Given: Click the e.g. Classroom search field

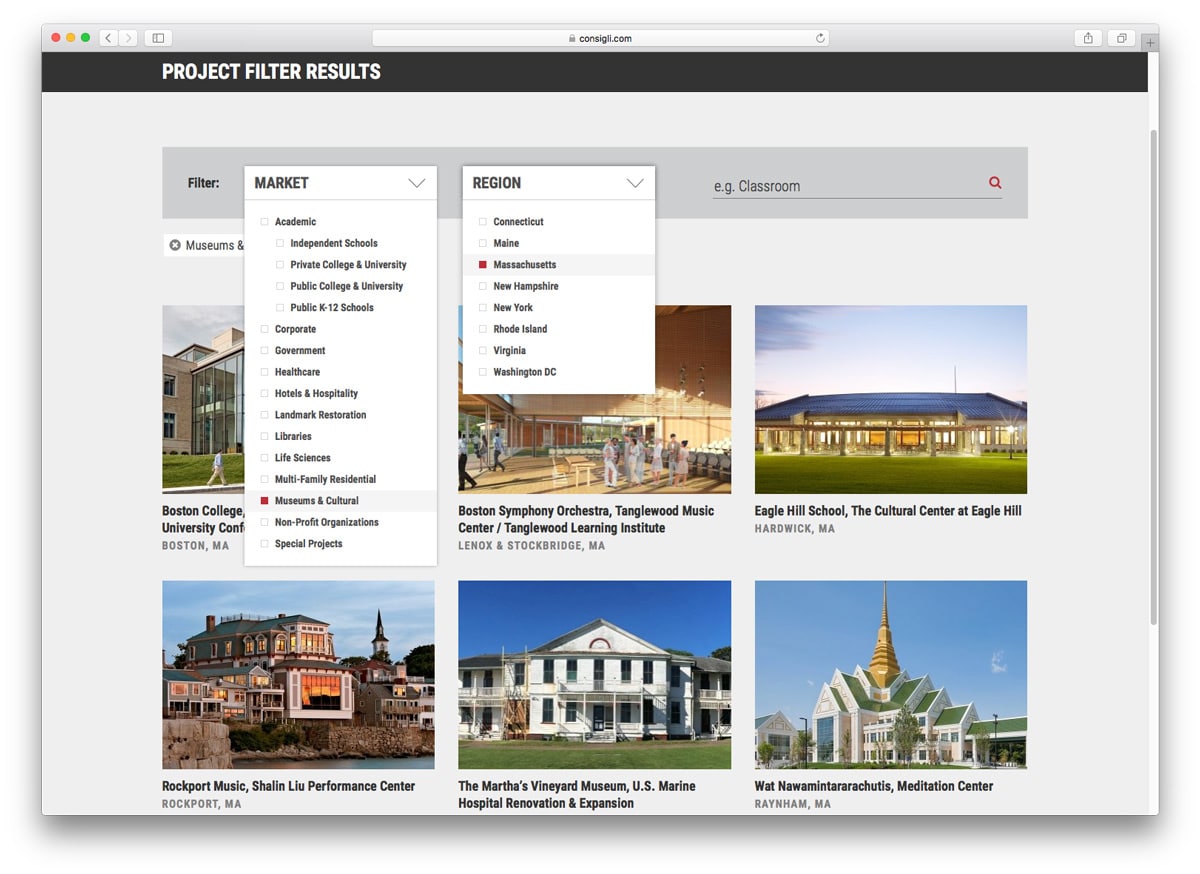Looking at the screenshot, I should point(848,186).
